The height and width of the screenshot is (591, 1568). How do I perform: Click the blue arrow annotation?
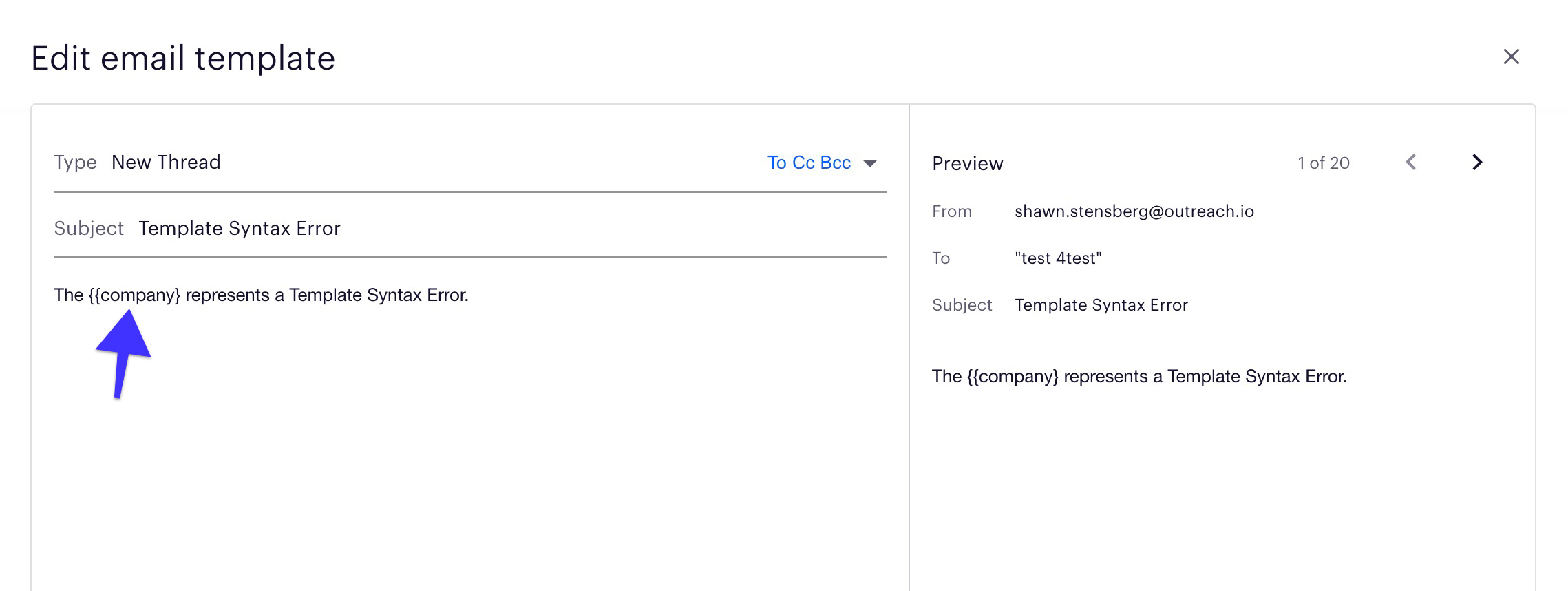pyautogui.click(x=124, y=350)
